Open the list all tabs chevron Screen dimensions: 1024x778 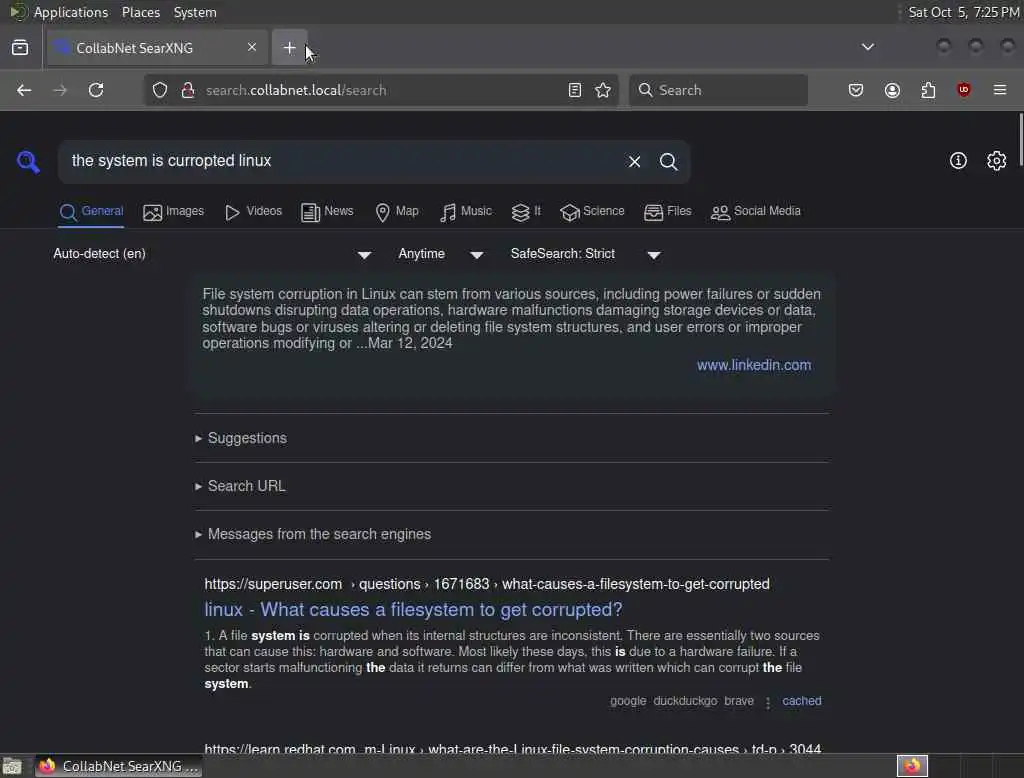click(x=867, y=47)
